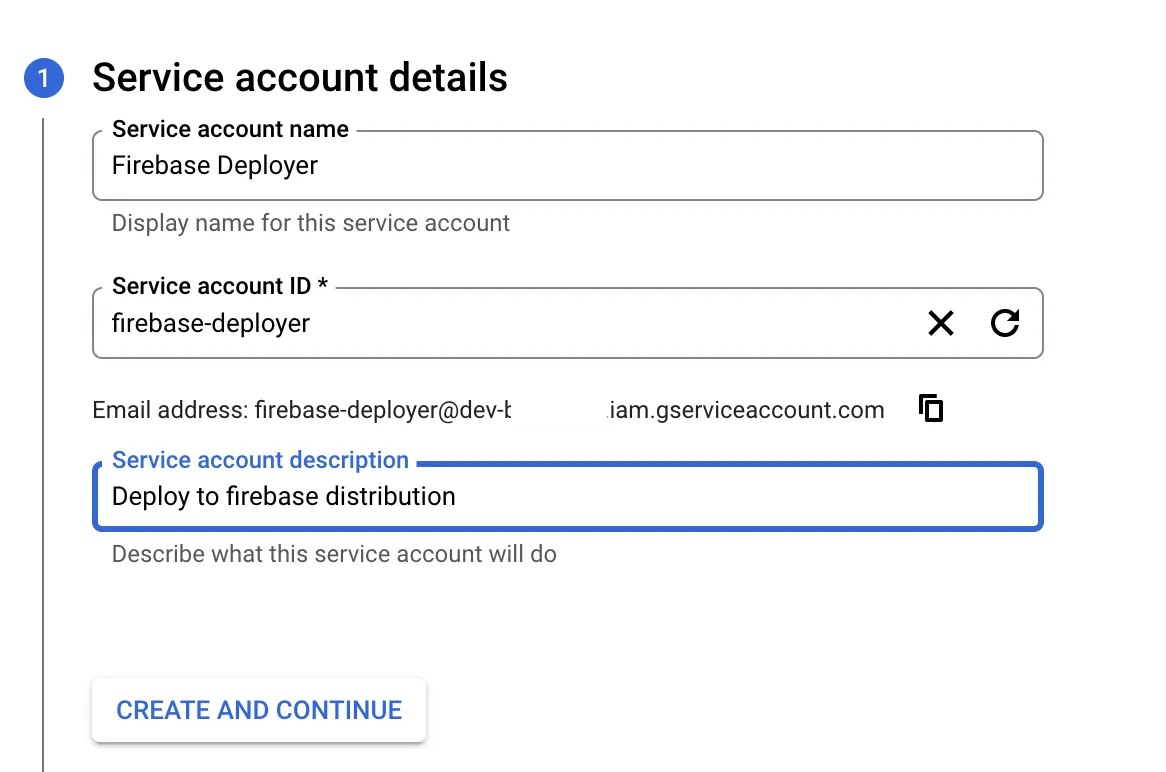Click the Create and Continue button

pyautogui.click(x=259, y=710)
